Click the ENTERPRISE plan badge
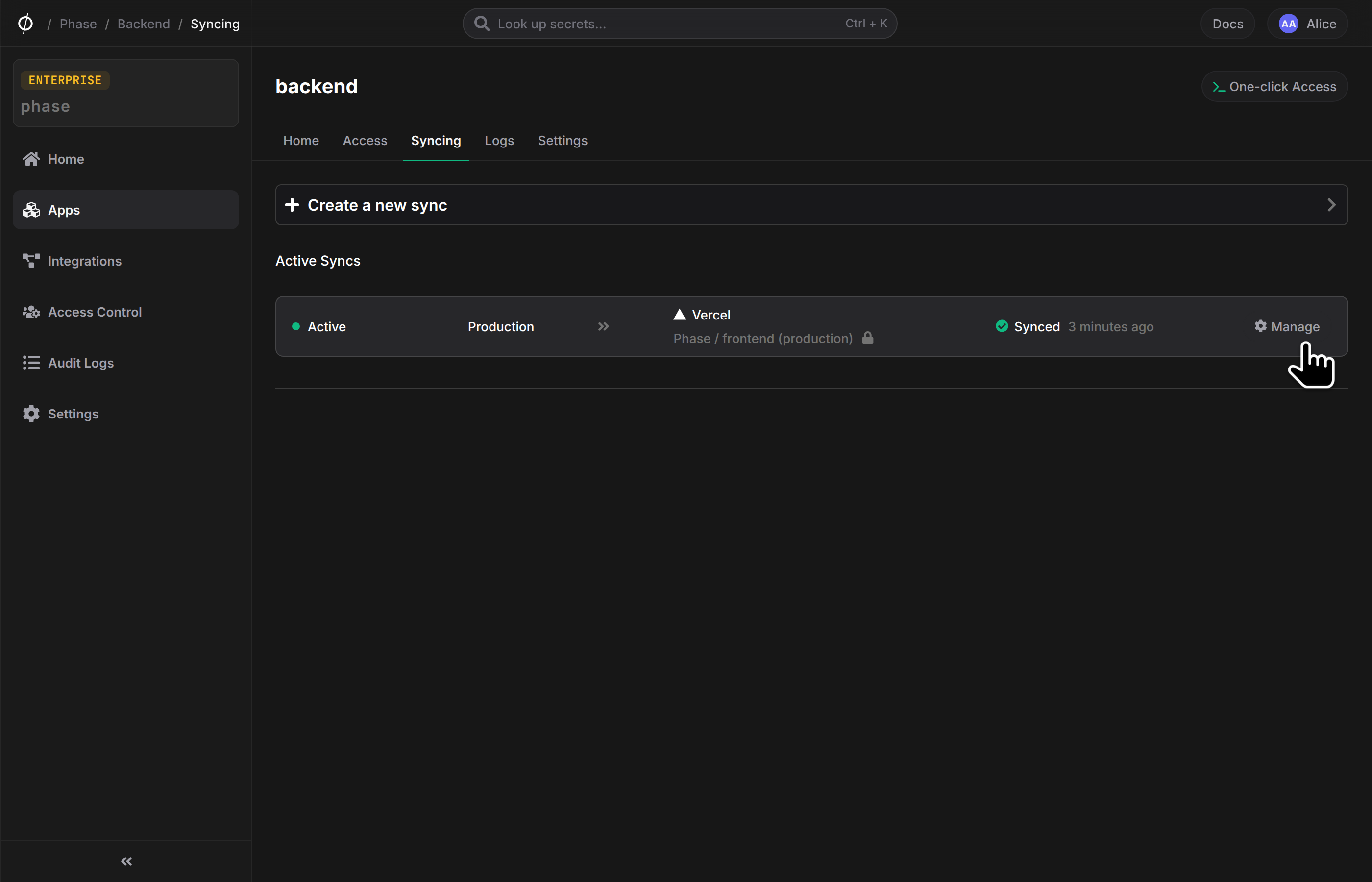The image size is (1372, 882). click(x=65, y=80)
